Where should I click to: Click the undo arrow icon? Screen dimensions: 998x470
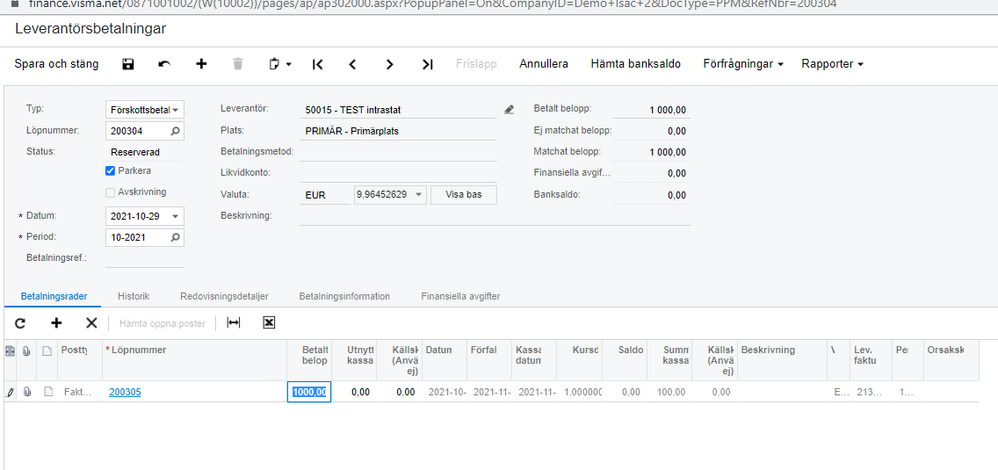[x=164, y=64]
